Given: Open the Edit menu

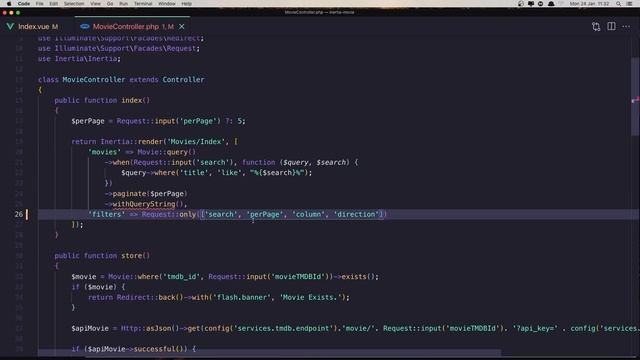Looking at the screenshot, I should pos(53,4).
